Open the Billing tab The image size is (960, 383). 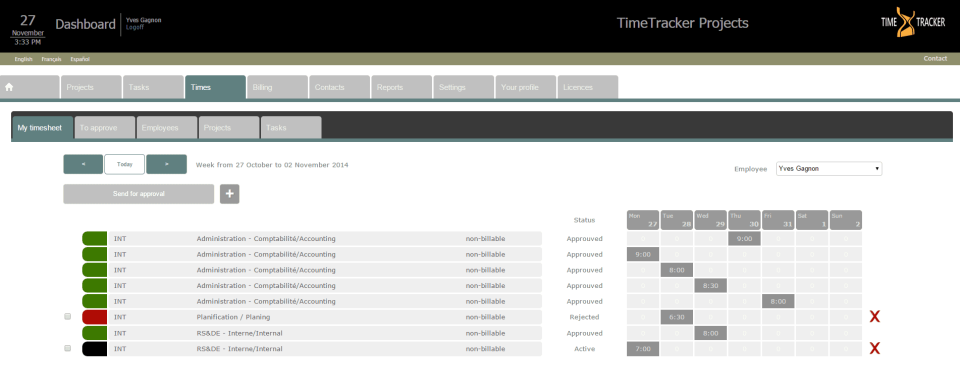[277, 87]
